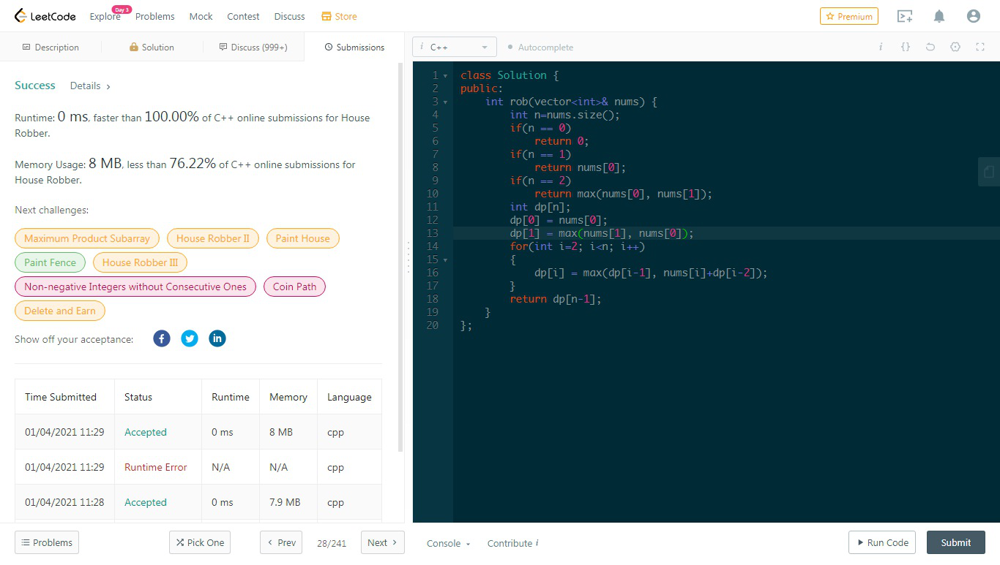The width and height of the screenshot is (1000, 565).
Task: Expand the Console dropdown
Action: coord(448,543)
